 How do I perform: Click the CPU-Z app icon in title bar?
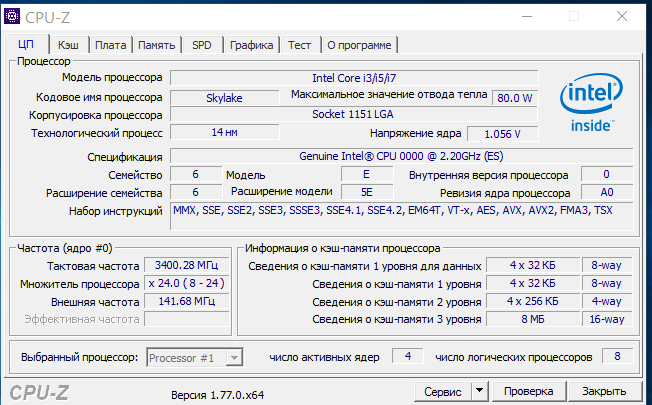(12, 17)
